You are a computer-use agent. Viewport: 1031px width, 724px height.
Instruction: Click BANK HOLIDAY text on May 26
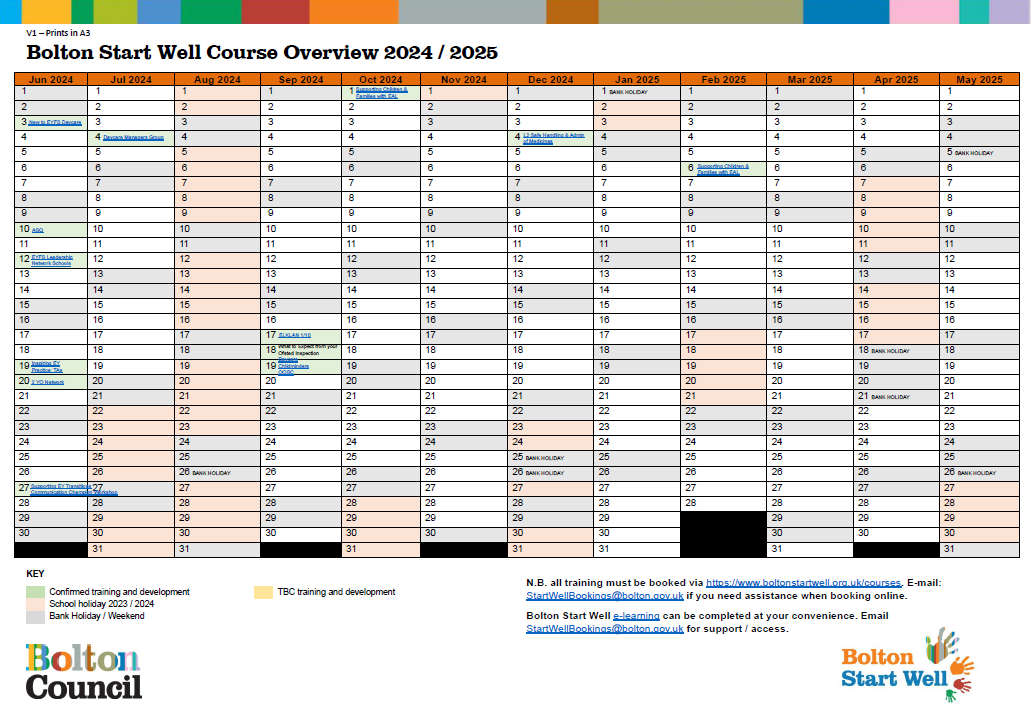click(x=976, y=473)
